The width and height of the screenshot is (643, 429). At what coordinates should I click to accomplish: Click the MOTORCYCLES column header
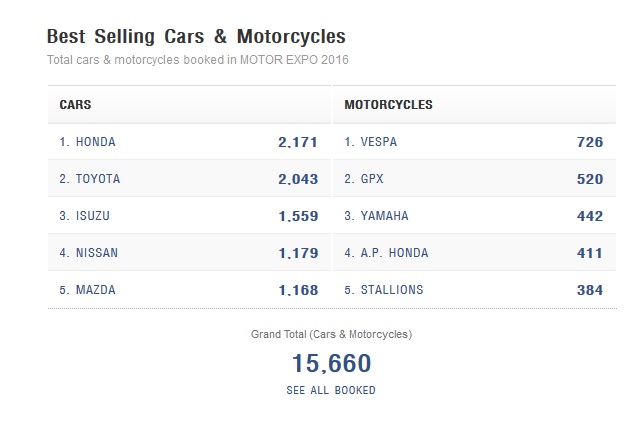click(x=388, y=104)
